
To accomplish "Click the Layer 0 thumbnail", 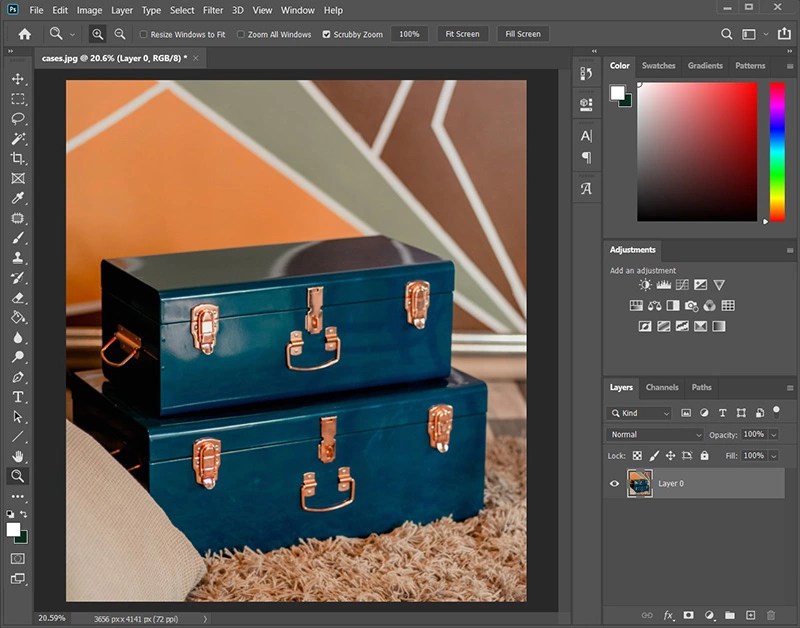I will [x=639, y=484].
